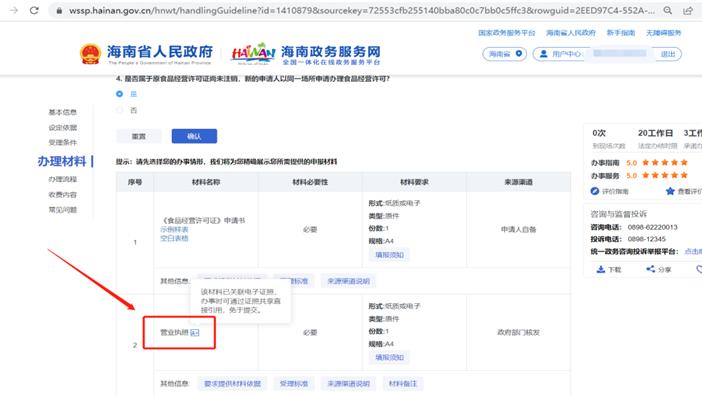Viewport: 702px width, 396px height.
Task: Click the share page icon in address bar
Action: tap(688, 10)
